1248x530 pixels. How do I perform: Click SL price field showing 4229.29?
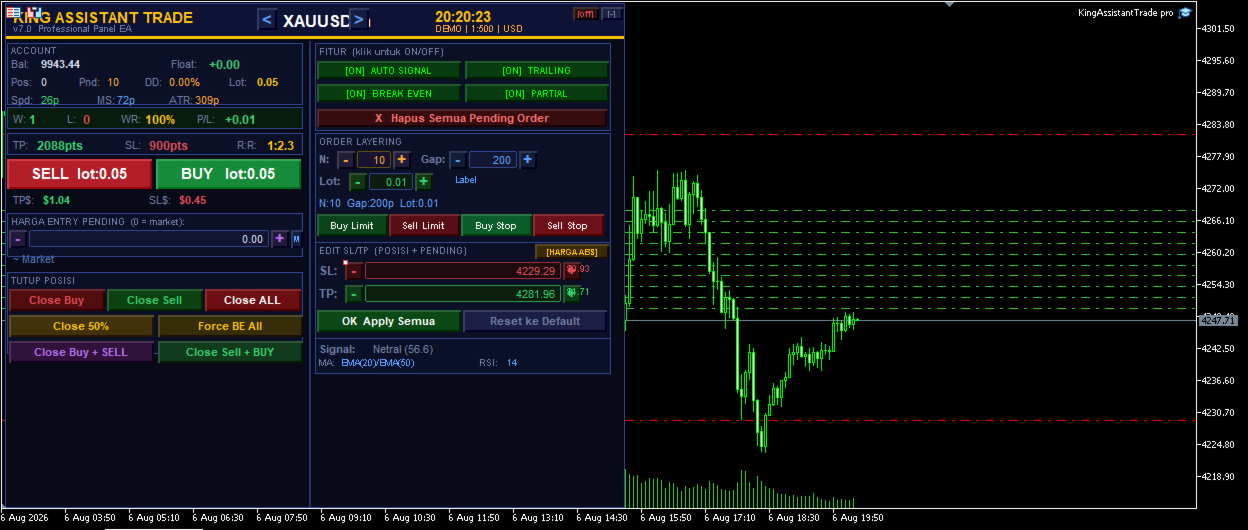tap(463, 271)
